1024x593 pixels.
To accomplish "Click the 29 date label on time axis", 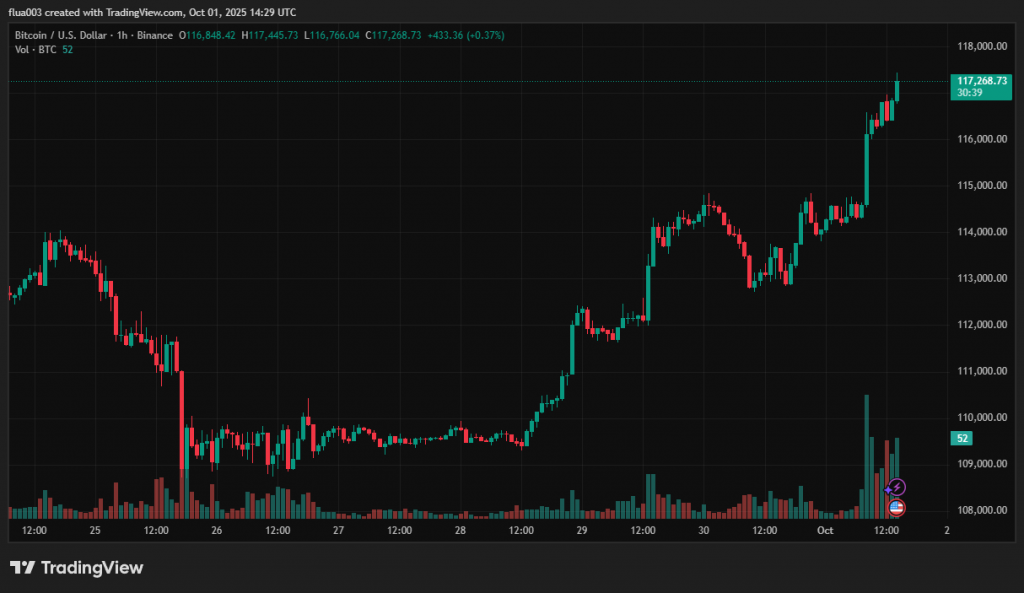I will coord(581,530).
